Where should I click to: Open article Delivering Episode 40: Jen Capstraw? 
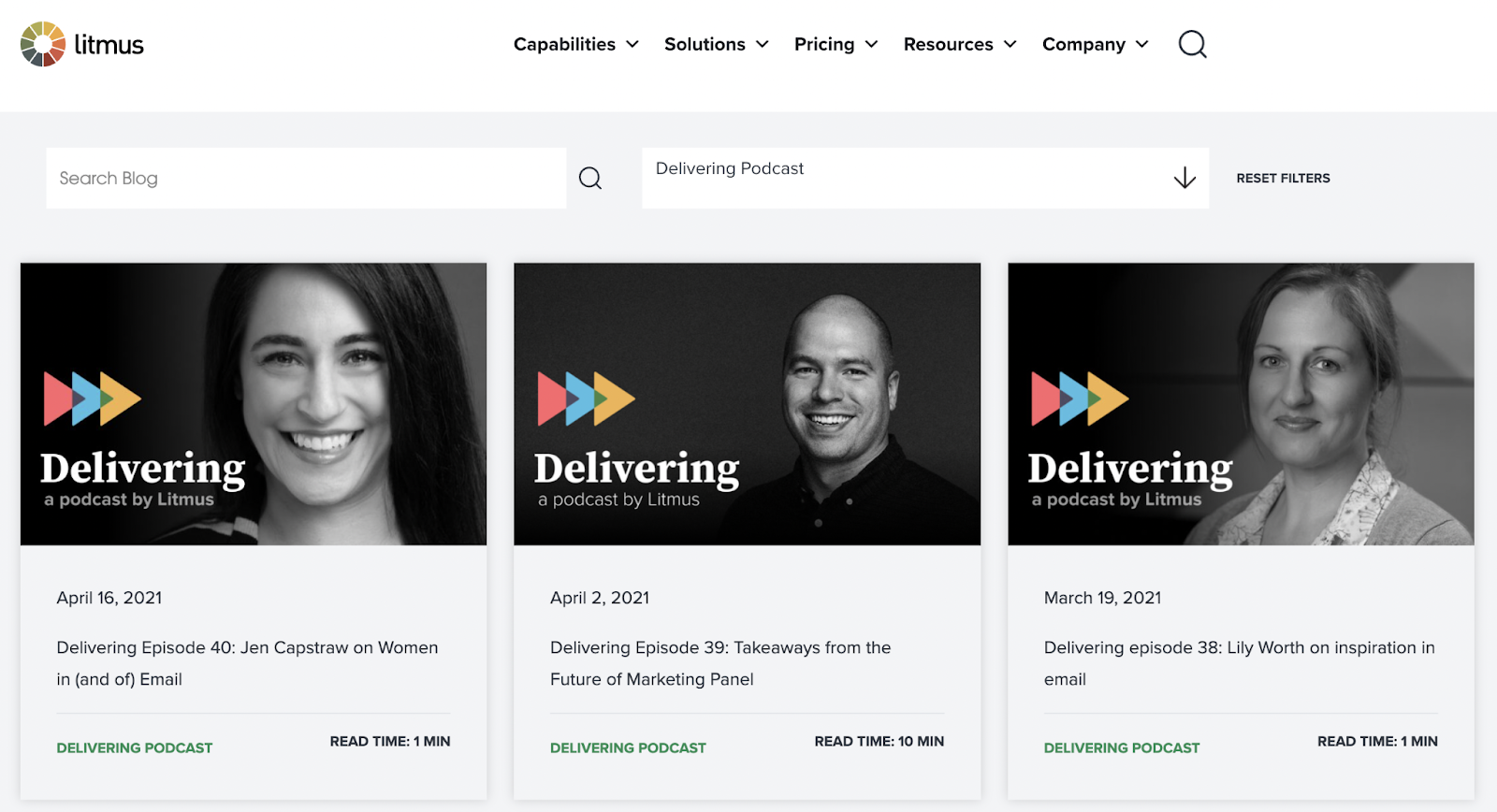247,663
